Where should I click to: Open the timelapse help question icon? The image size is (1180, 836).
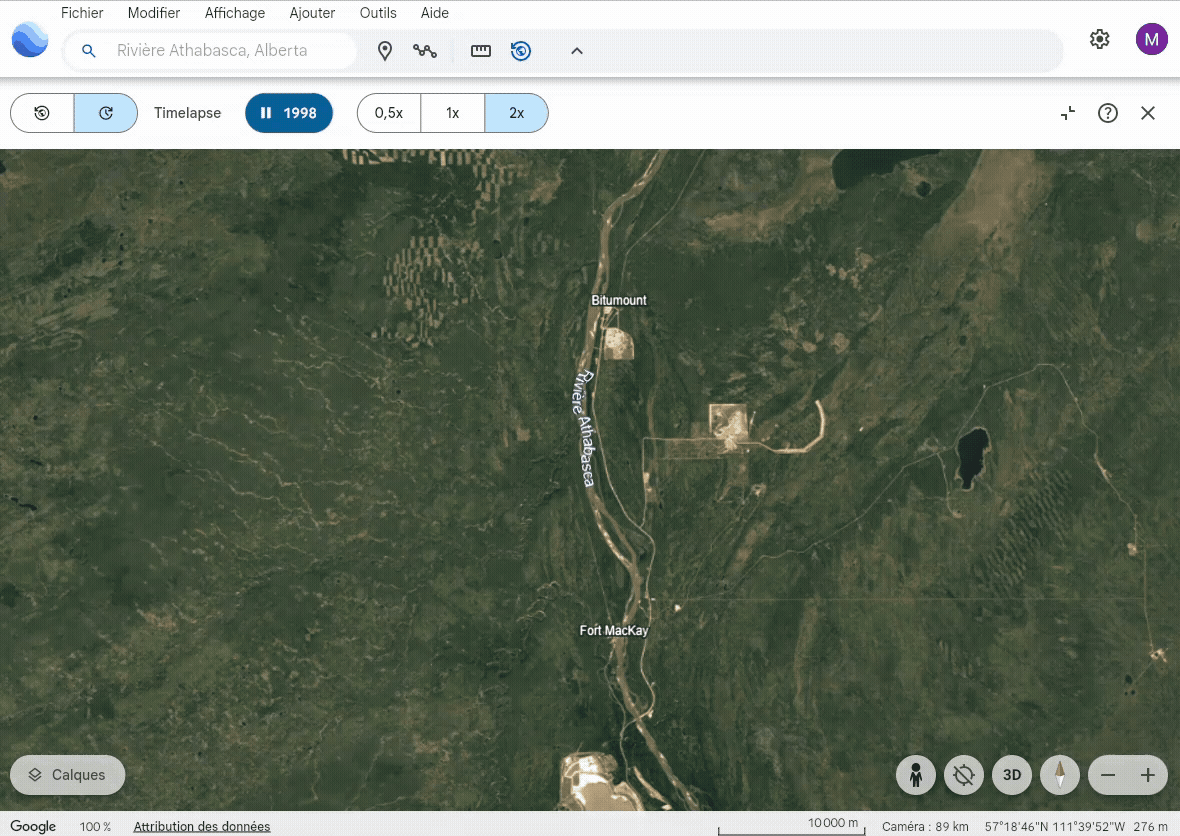tap(1108, 113)
